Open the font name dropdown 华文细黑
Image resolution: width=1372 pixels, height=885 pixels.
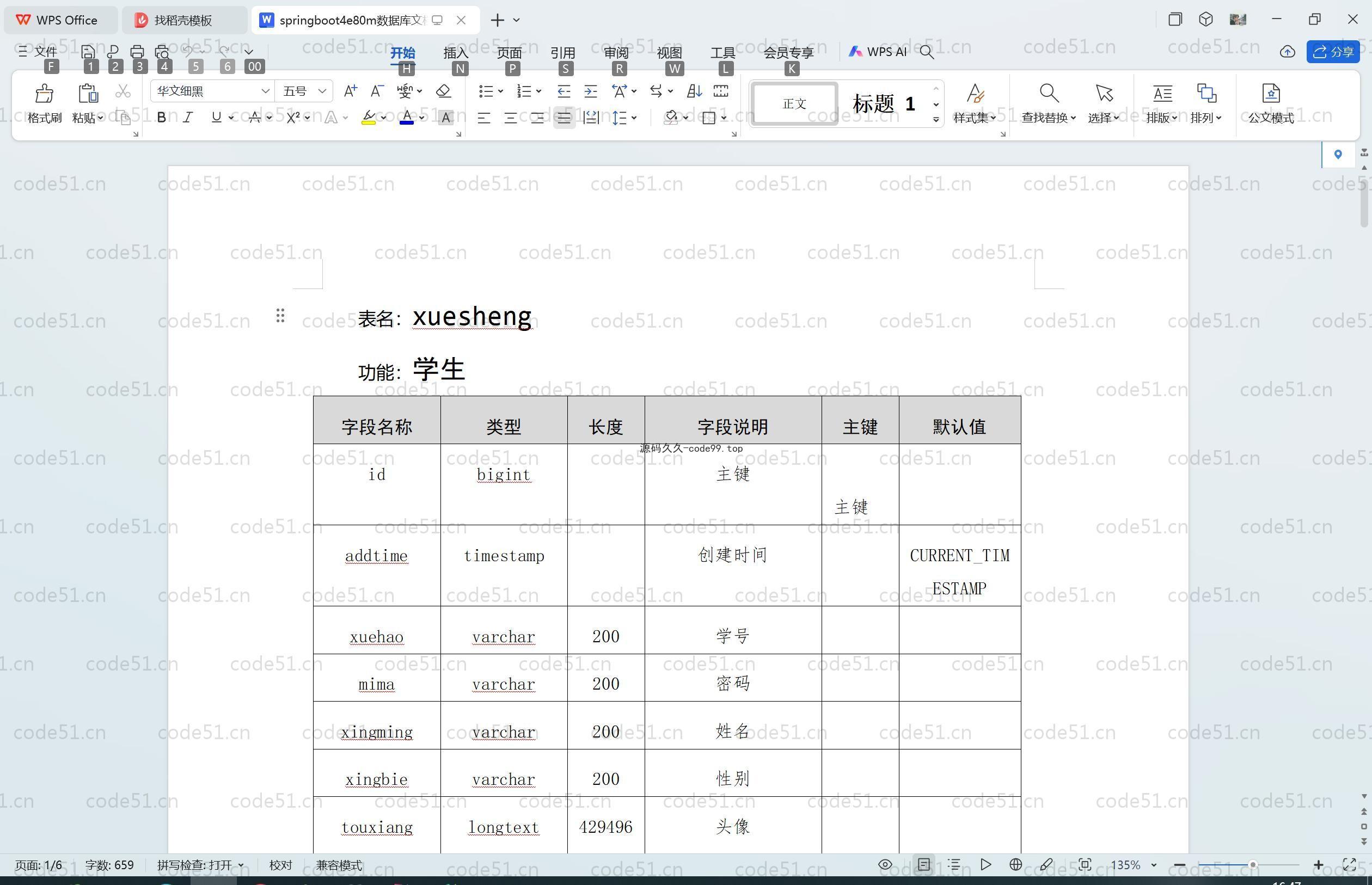pos(266,91)
